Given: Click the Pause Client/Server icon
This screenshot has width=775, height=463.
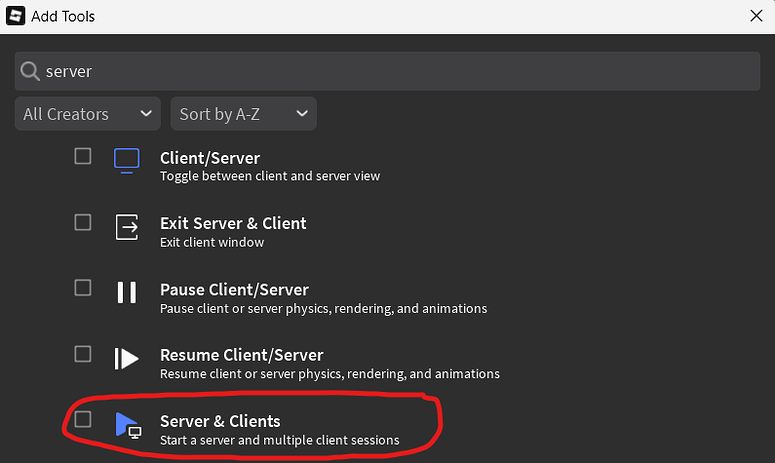Looking at the screenshot, I should [127, 292].
